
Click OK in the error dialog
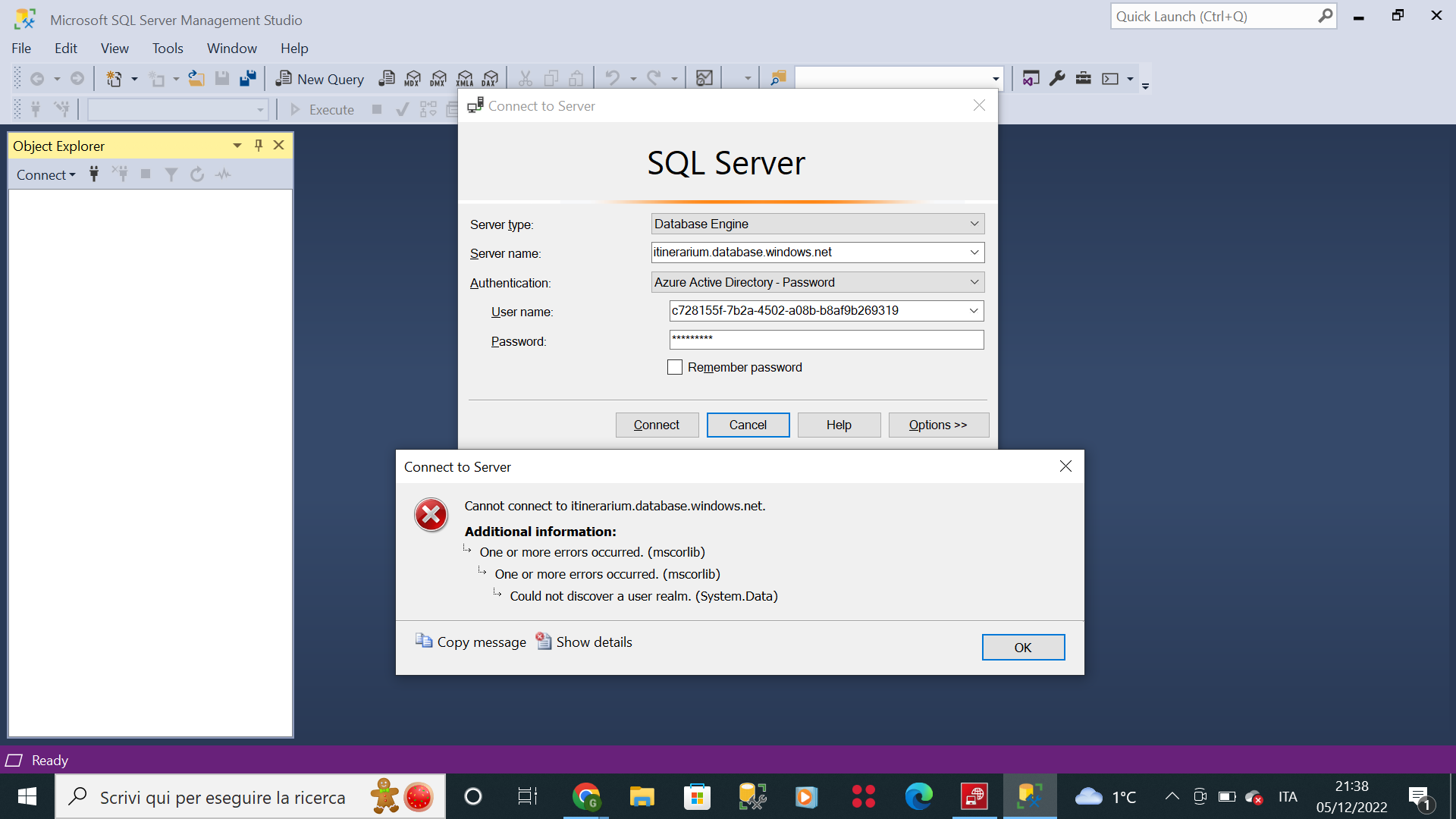click(1023, 648)
